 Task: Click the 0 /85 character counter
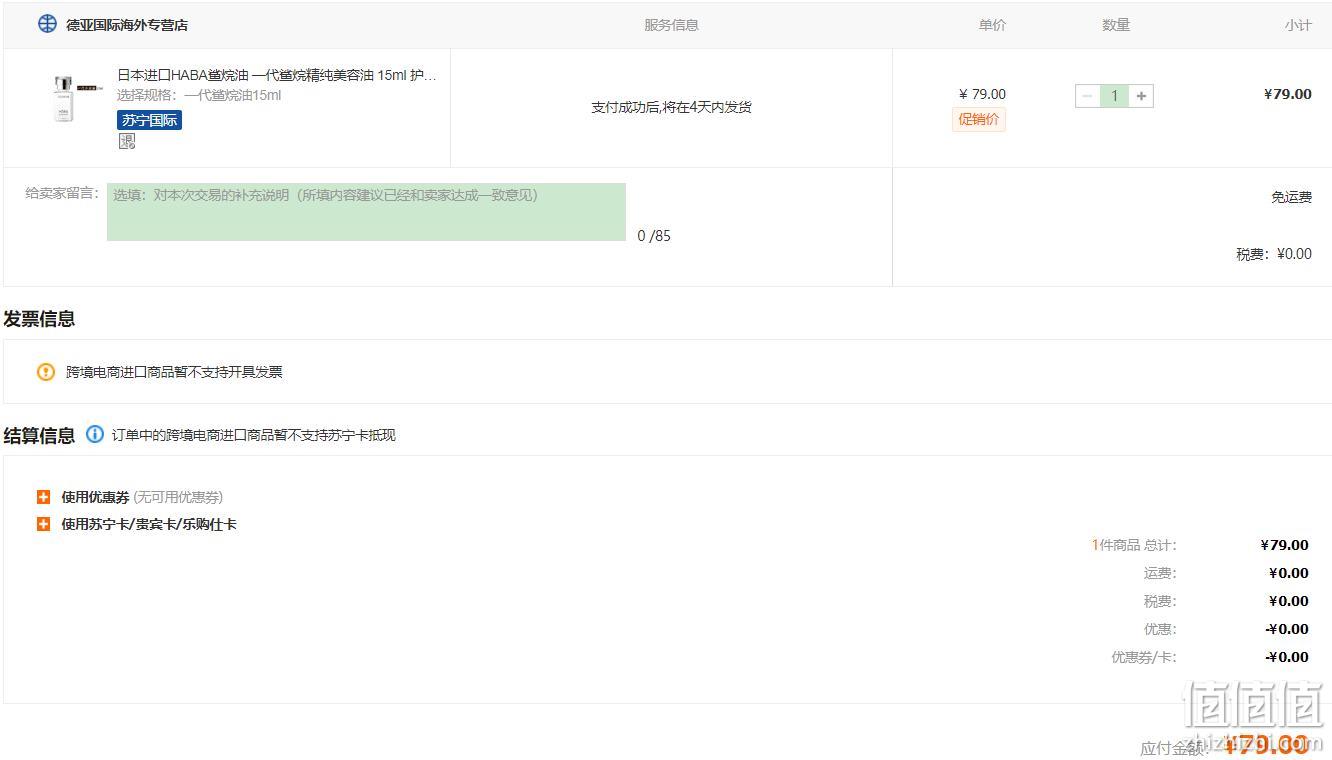click(x=654, y=236)
